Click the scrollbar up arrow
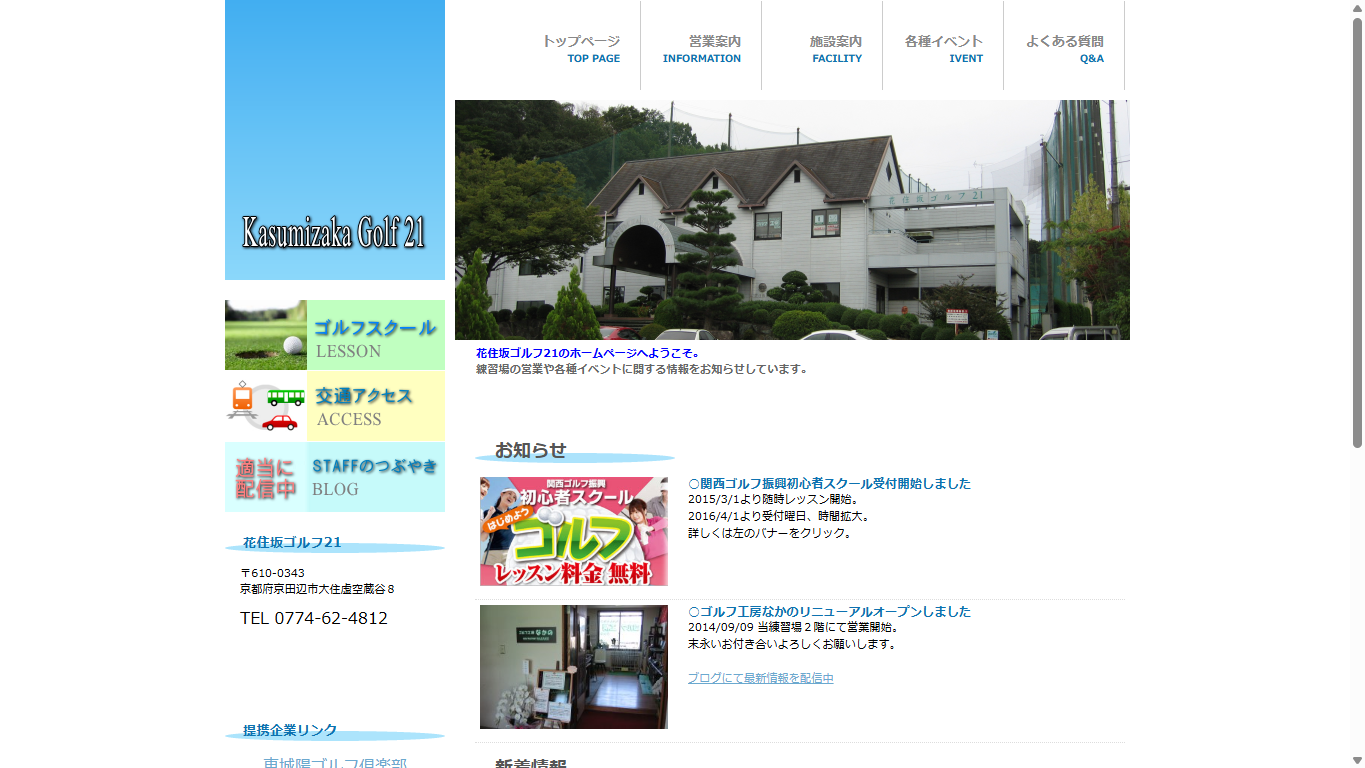The width and height of the screenshot is (1365, 768). (x=1357, y=8)
